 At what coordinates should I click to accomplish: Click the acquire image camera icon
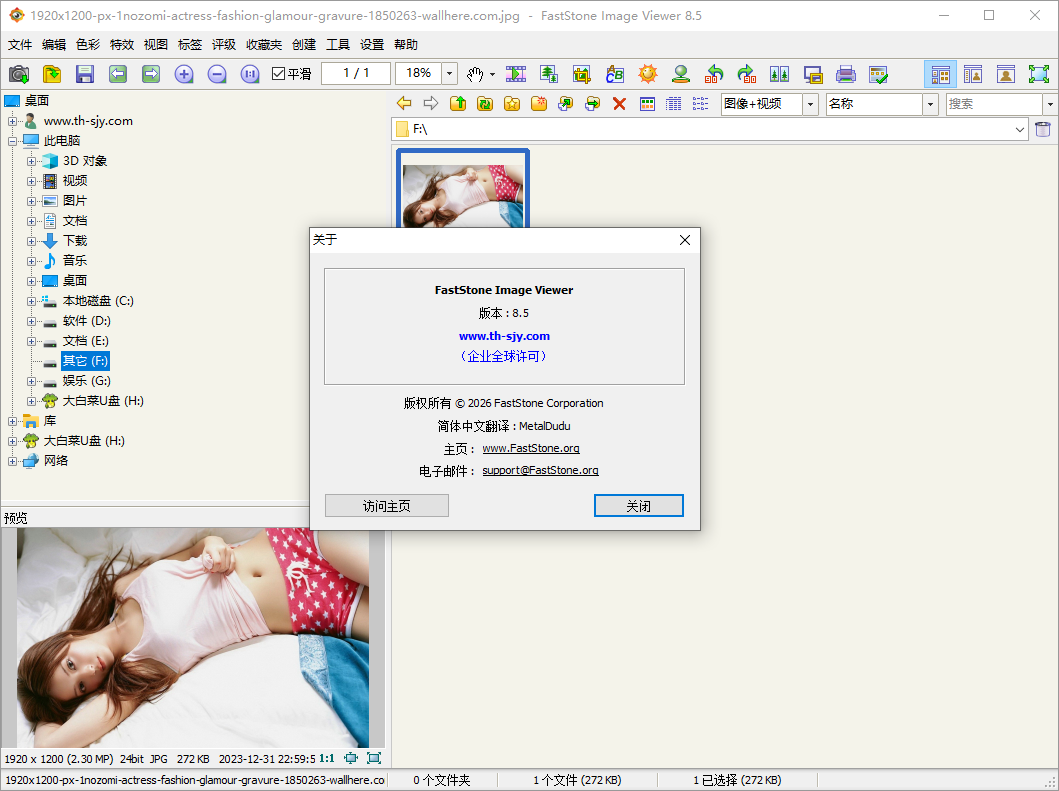point(19,74)
